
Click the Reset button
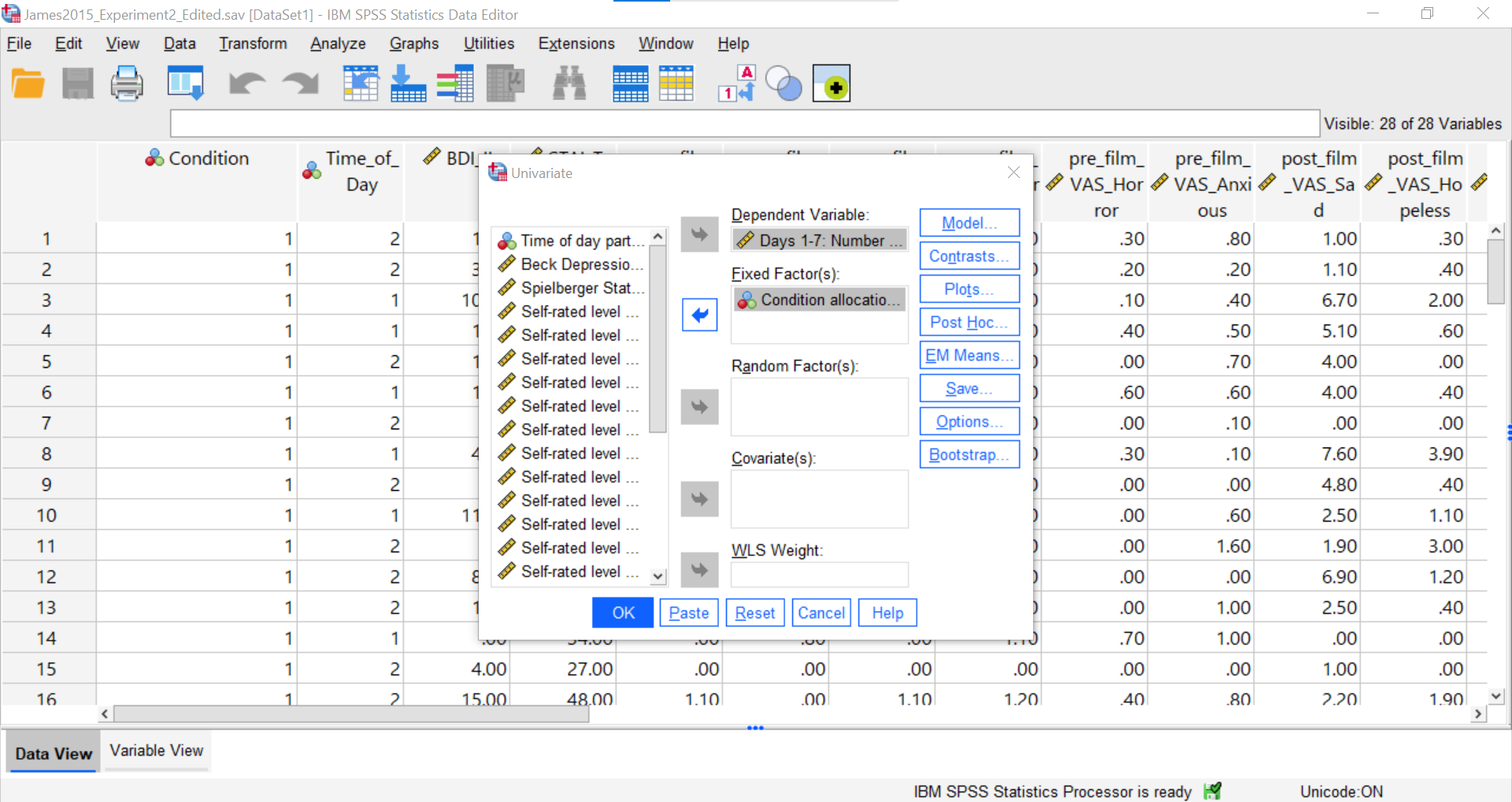[755, 613]
